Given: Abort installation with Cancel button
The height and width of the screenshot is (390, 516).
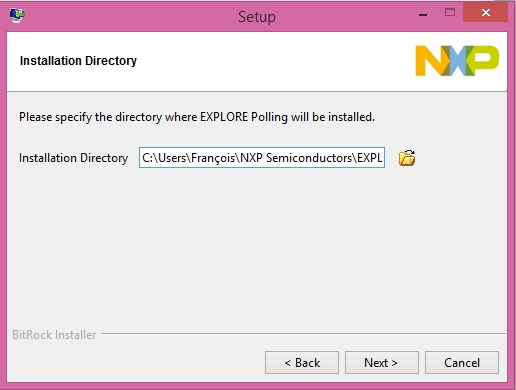Looking at the screenshot, I should pyautogui.click(x=462, y=362).
